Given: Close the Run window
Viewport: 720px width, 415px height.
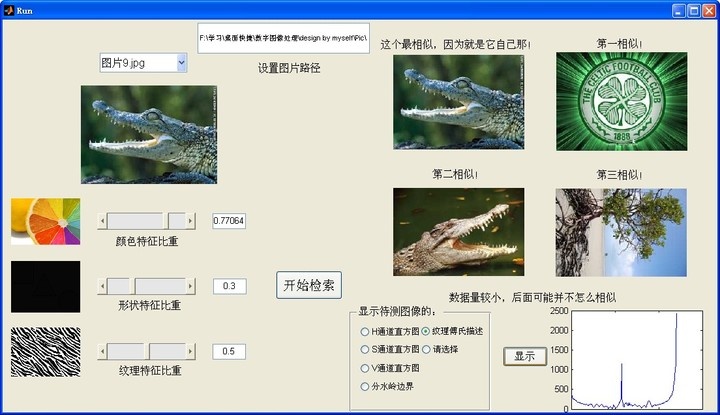Looking at the screenshot, I should 709,11.
